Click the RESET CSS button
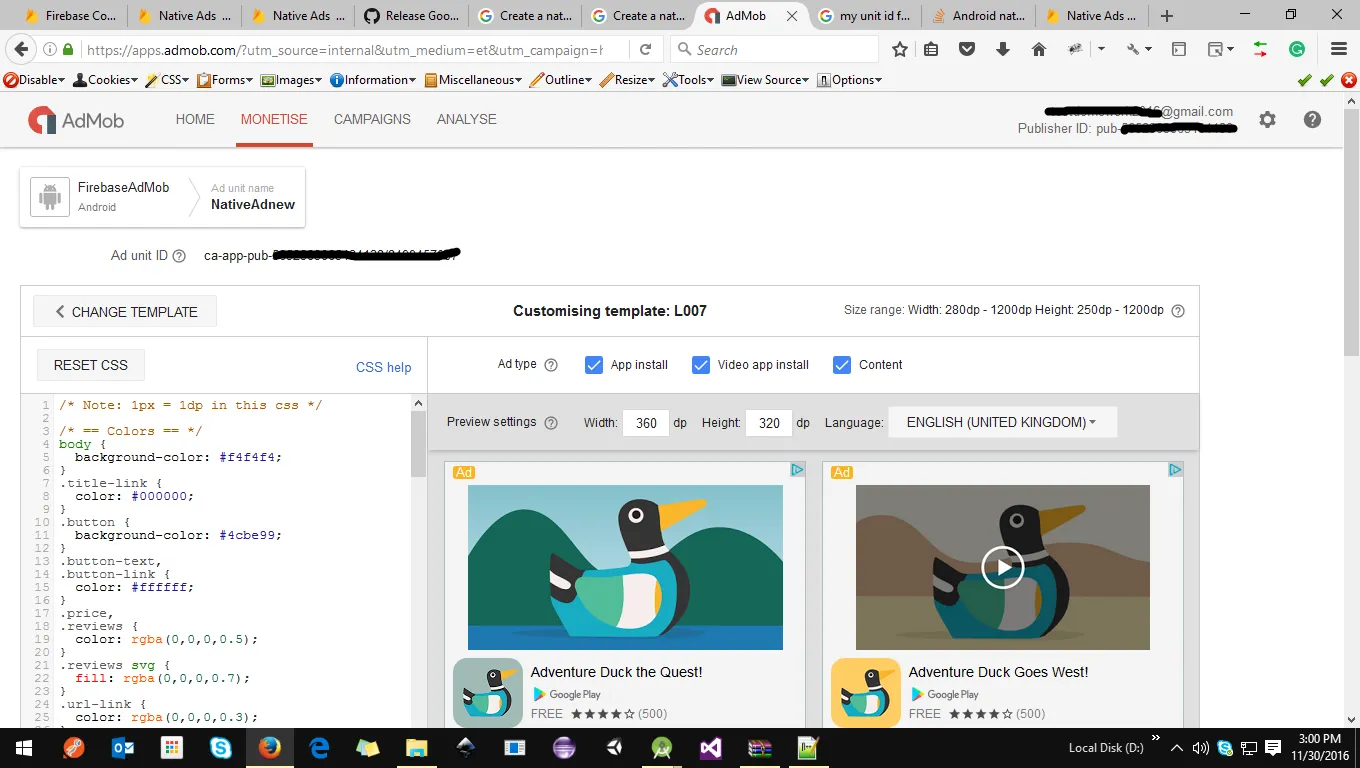 point(91,365)
